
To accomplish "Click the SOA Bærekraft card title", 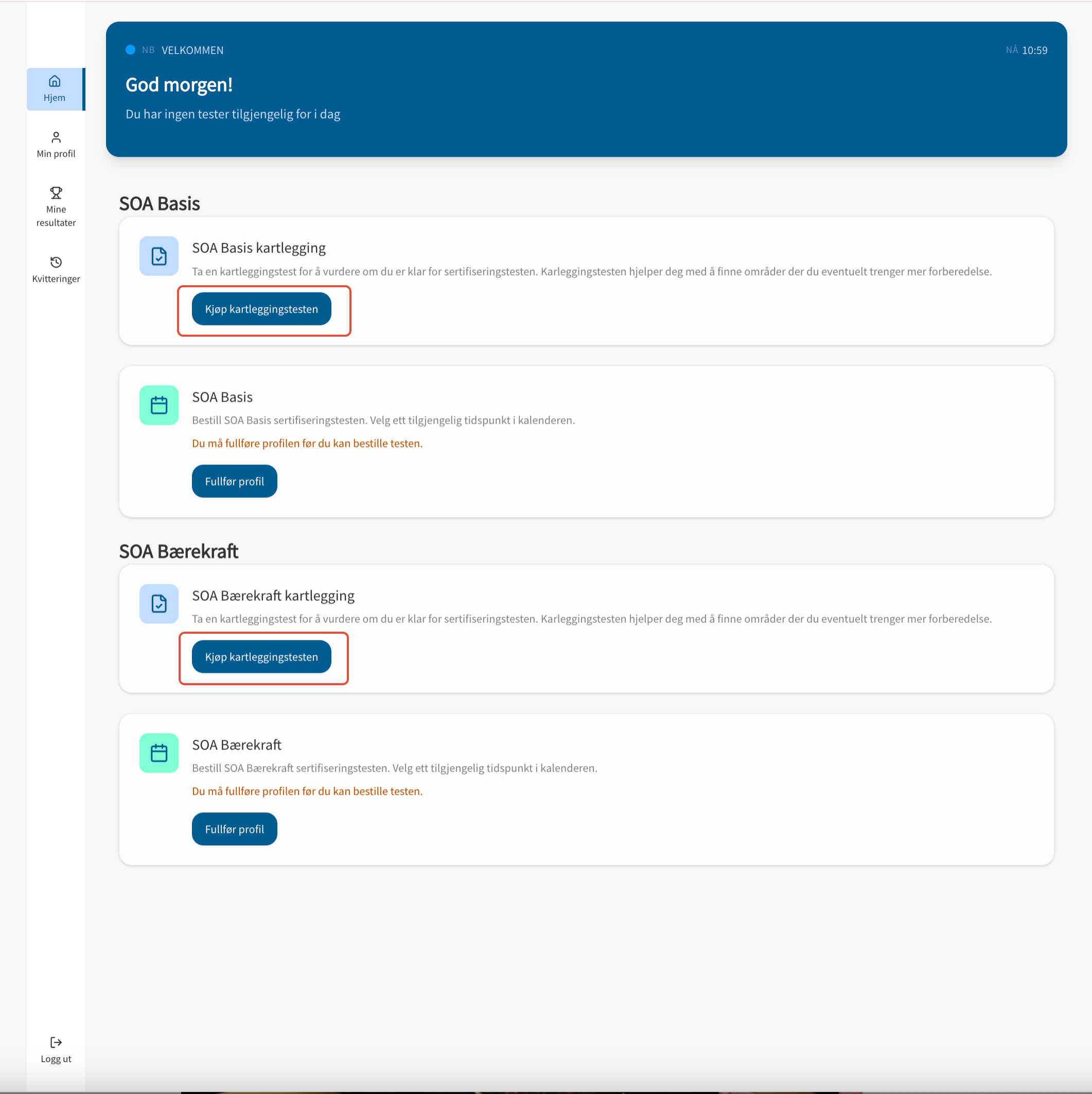I will point(236,744).
